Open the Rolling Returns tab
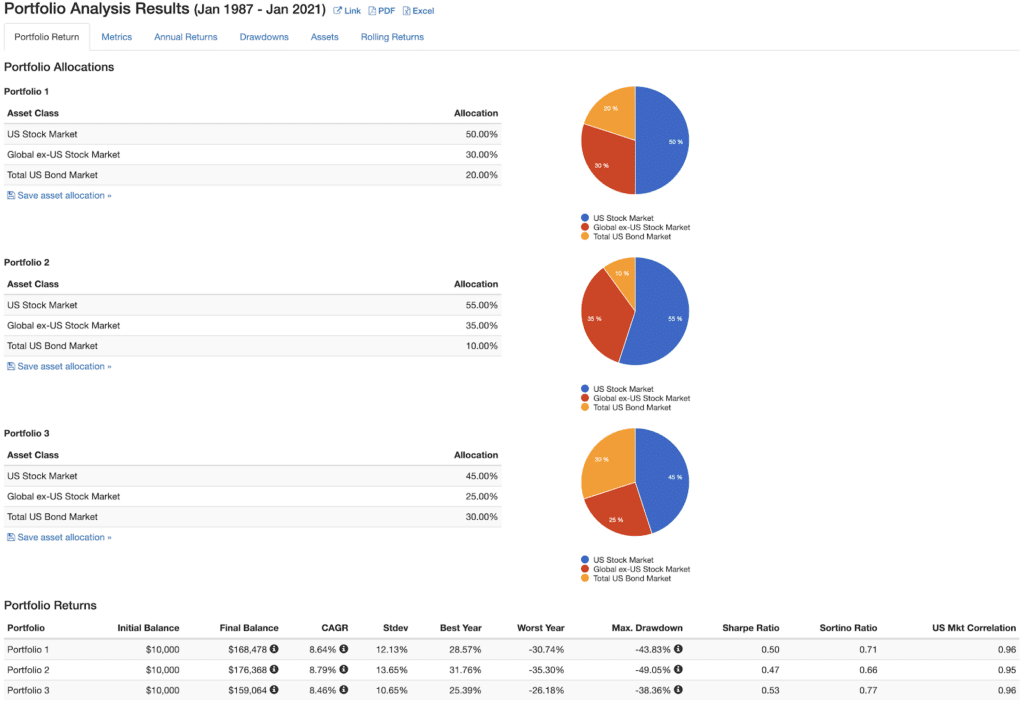The width and height of the screenshot is (1024, 708). pyautogui.click(x=392, y=37)
